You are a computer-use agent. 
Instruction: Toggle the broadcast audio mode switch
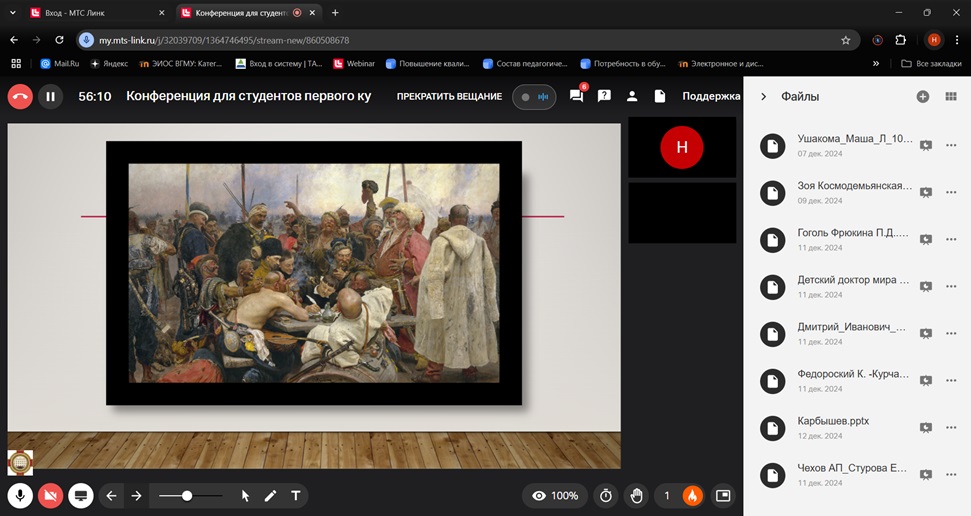[x=534, y=97]
